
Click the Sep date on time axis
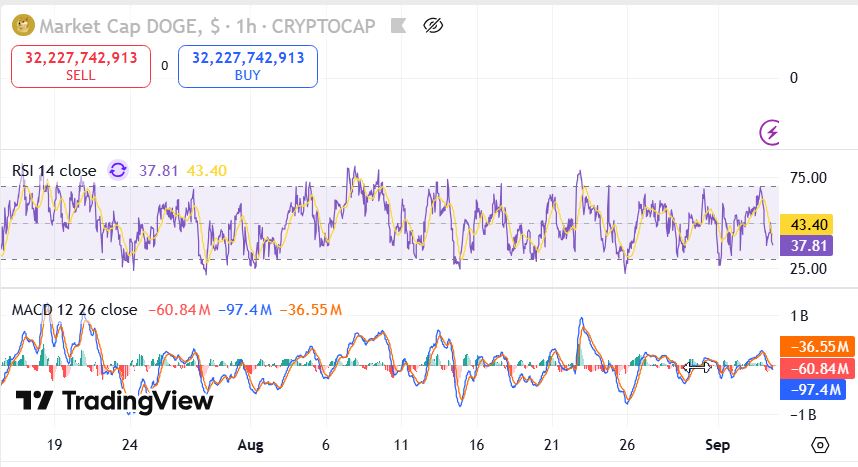712,445
